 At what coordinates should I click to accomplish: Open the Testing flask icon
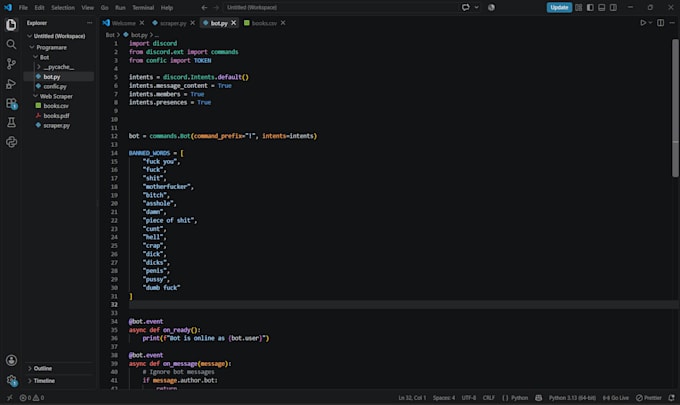[11, 123]
